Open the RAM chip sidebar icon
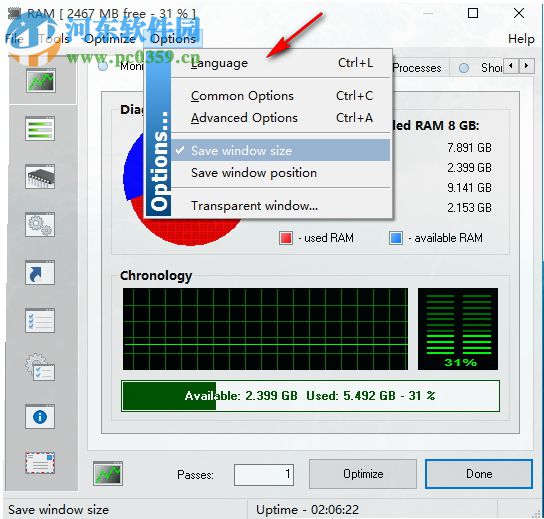 pos(40,177)
